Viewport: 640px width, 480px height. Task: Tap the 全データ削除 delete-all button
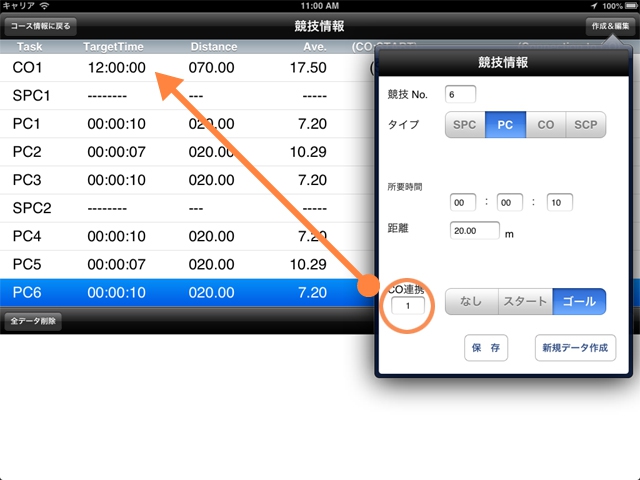[x=35, y=322]
